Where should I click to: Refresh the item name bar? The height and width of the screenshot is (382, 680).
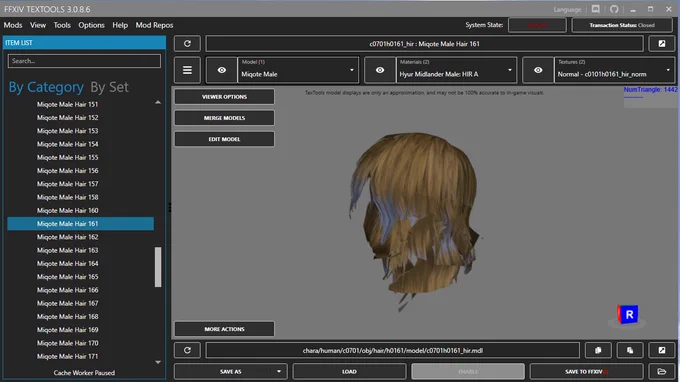[187, 44]
